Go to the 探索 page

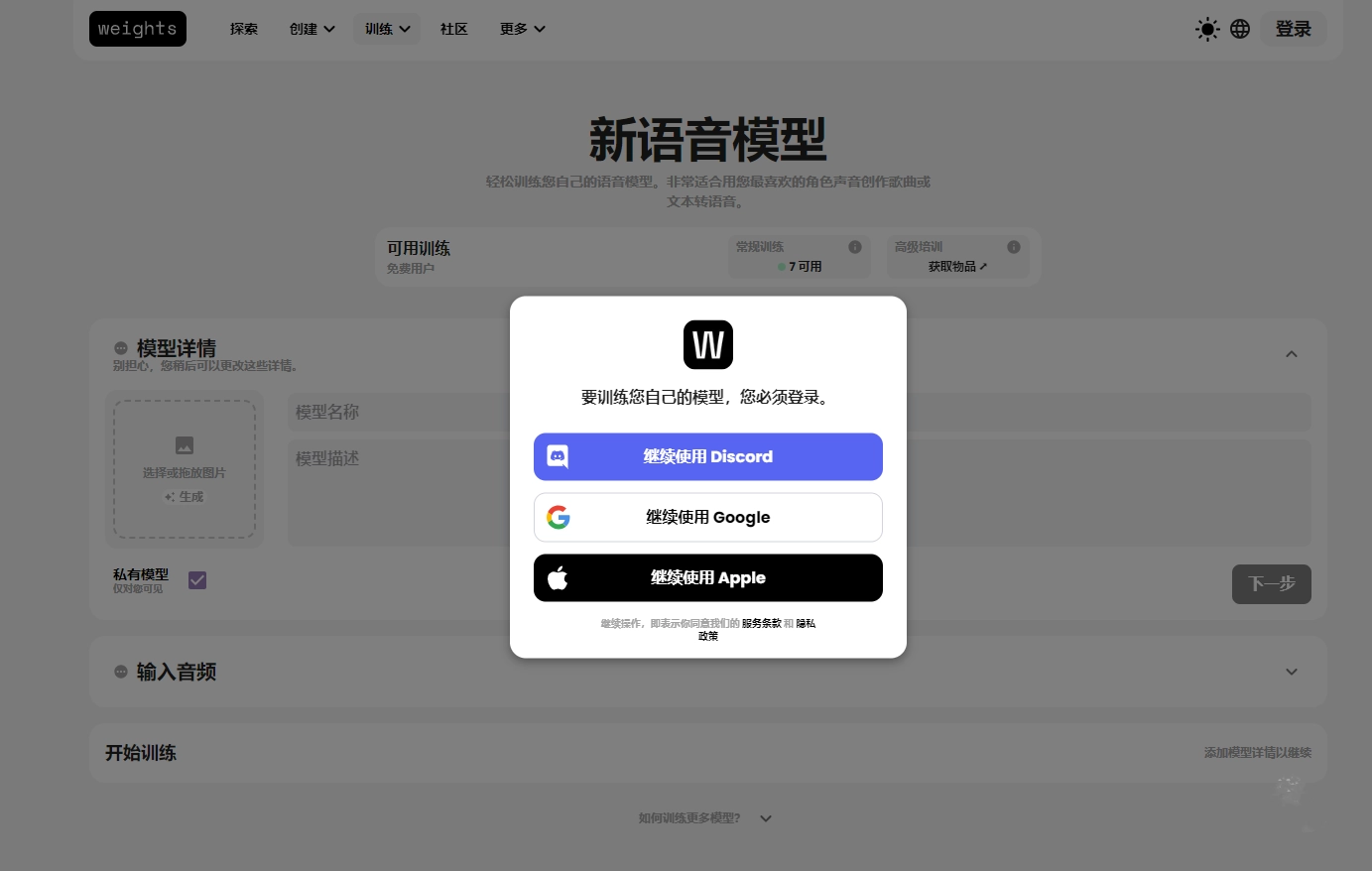(x=244, y=29)
